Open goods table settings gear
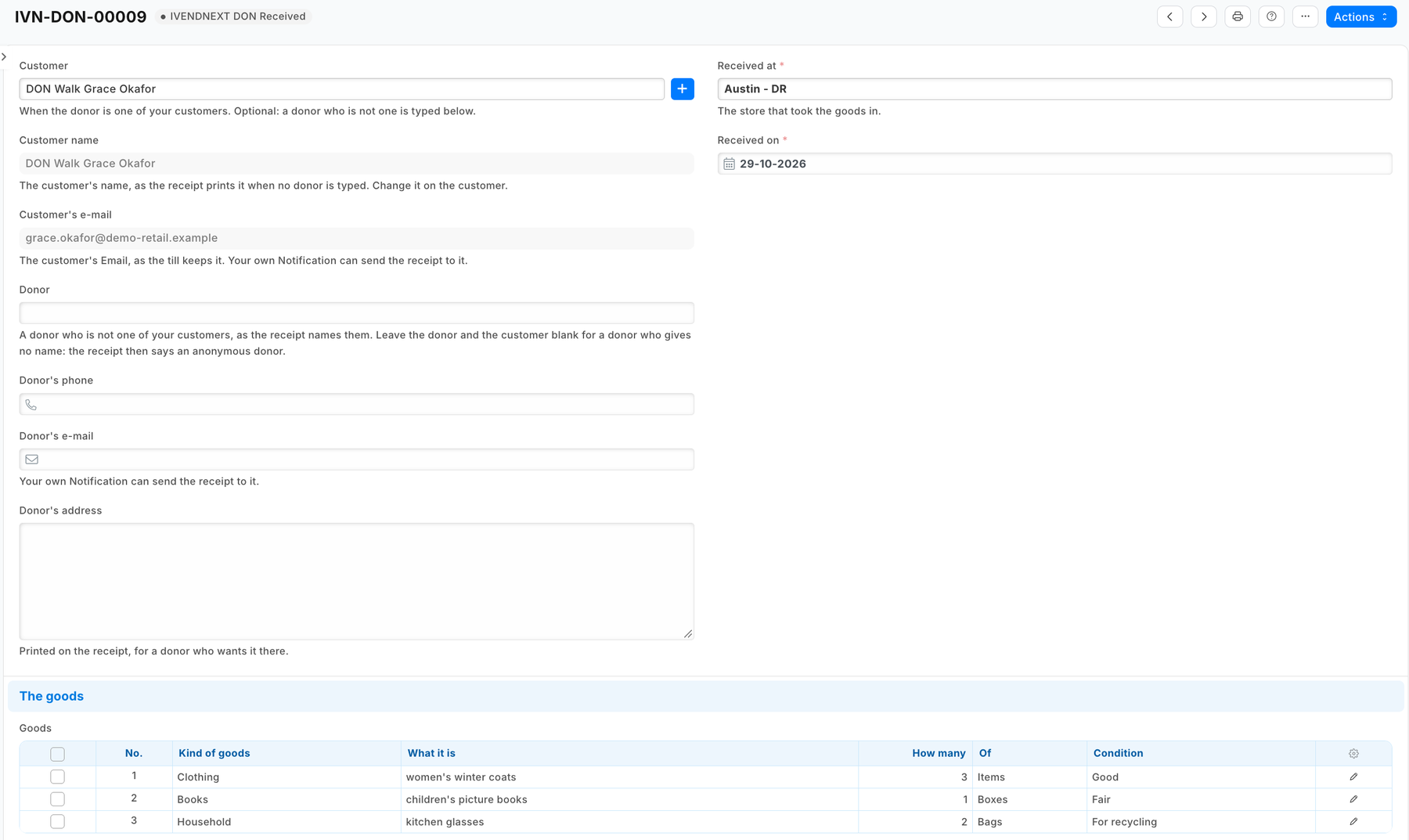Screen dimensions: 1409x840 pos(1353,754)
